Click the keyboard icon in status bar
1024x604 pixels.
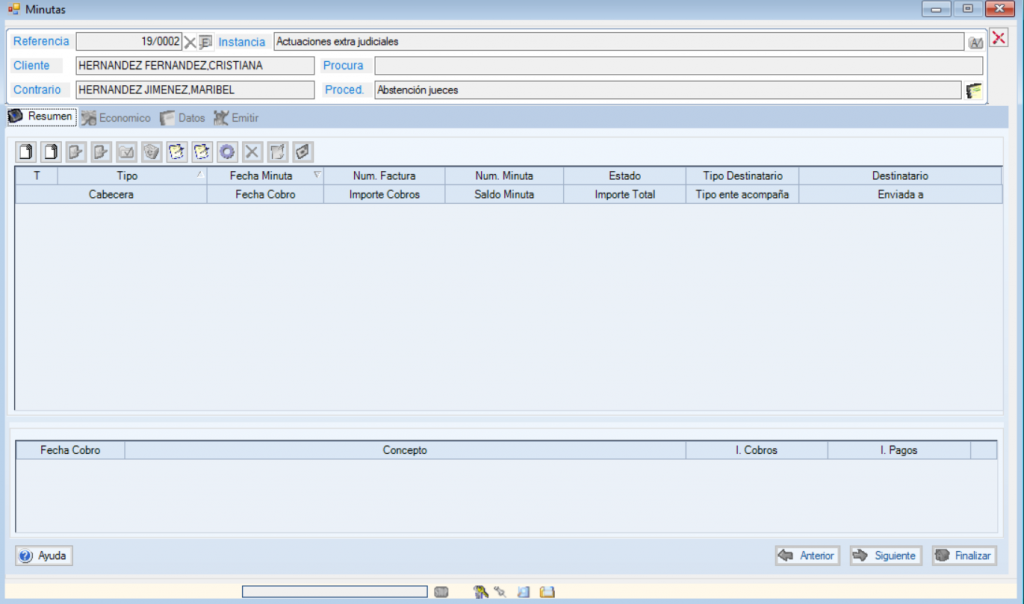tap(441, 592)
